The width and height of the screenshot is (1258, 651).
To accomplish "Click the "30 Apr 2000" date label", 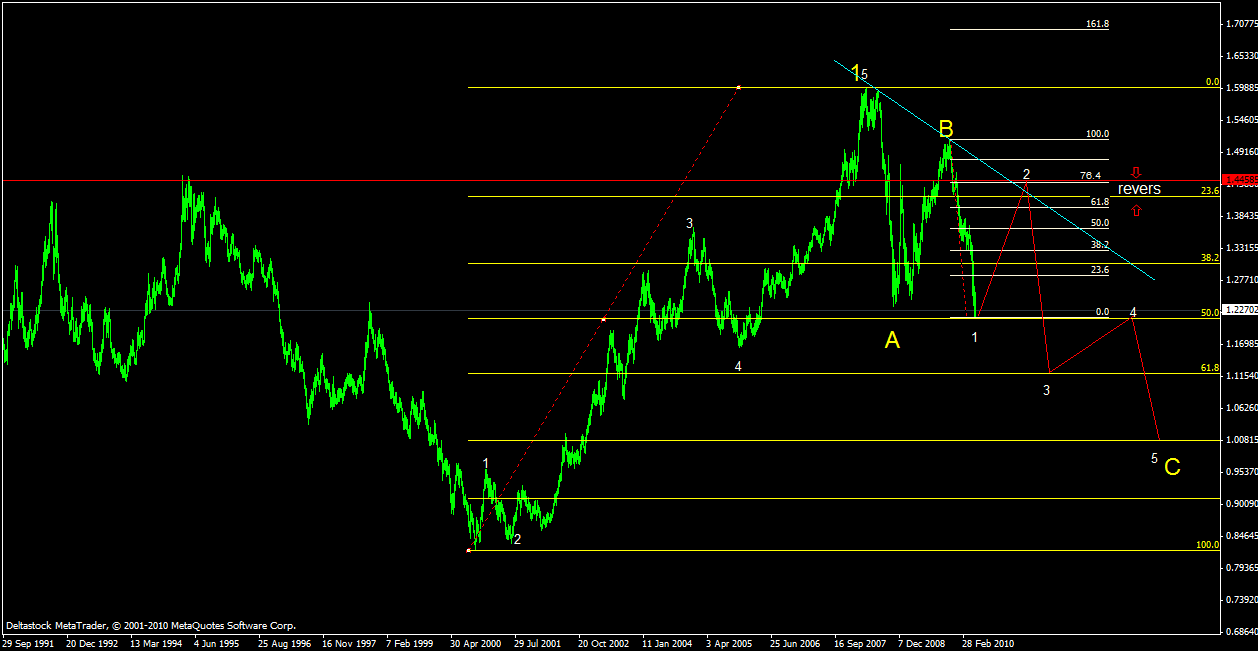I will pyautogui.click(x=476, y=643).
